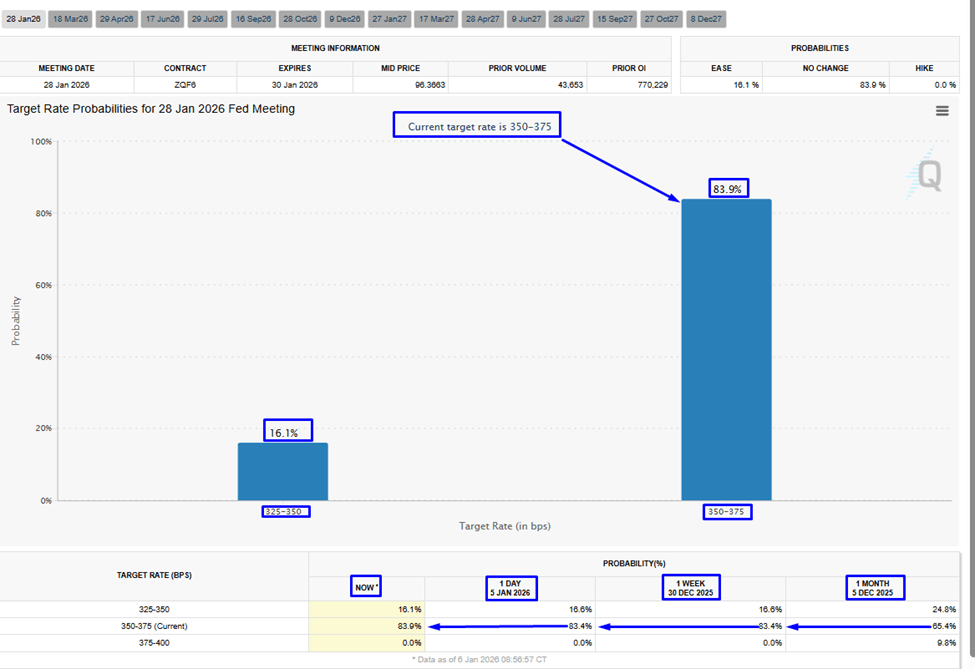The image size is (975, 669).
Task: Select the 18 Mar26 meeting tab
Action: [x=70, y=19]
